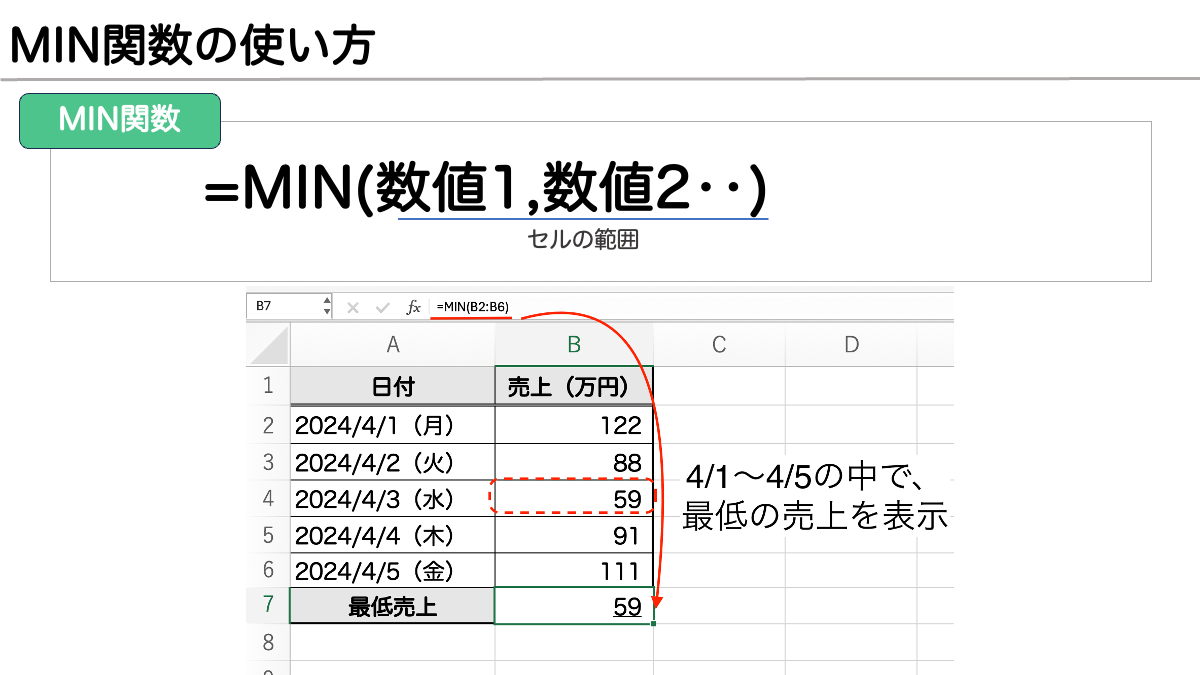Select cell A3 with date 2024/4/2
Screen dimensions: 1200x675
(391, 461)
